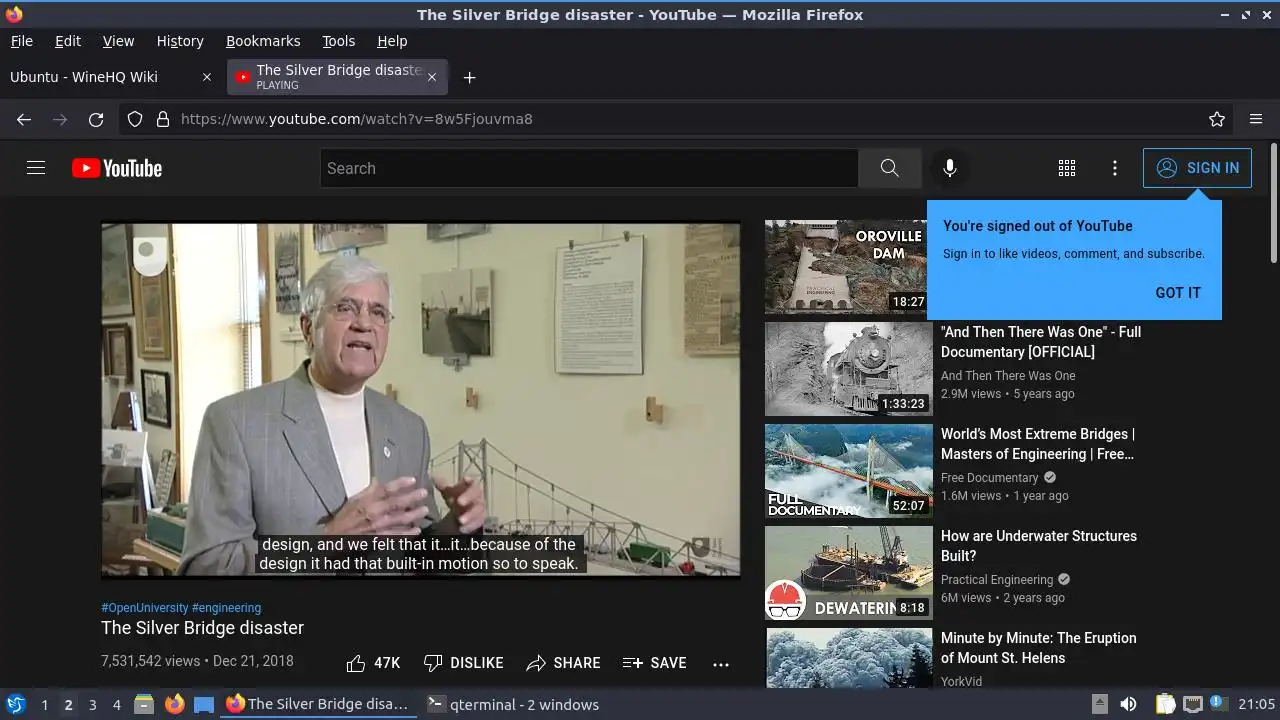Viewport: 1280px width, 720px height.
Task: Open the Edit menu
Action: [68, 41]
